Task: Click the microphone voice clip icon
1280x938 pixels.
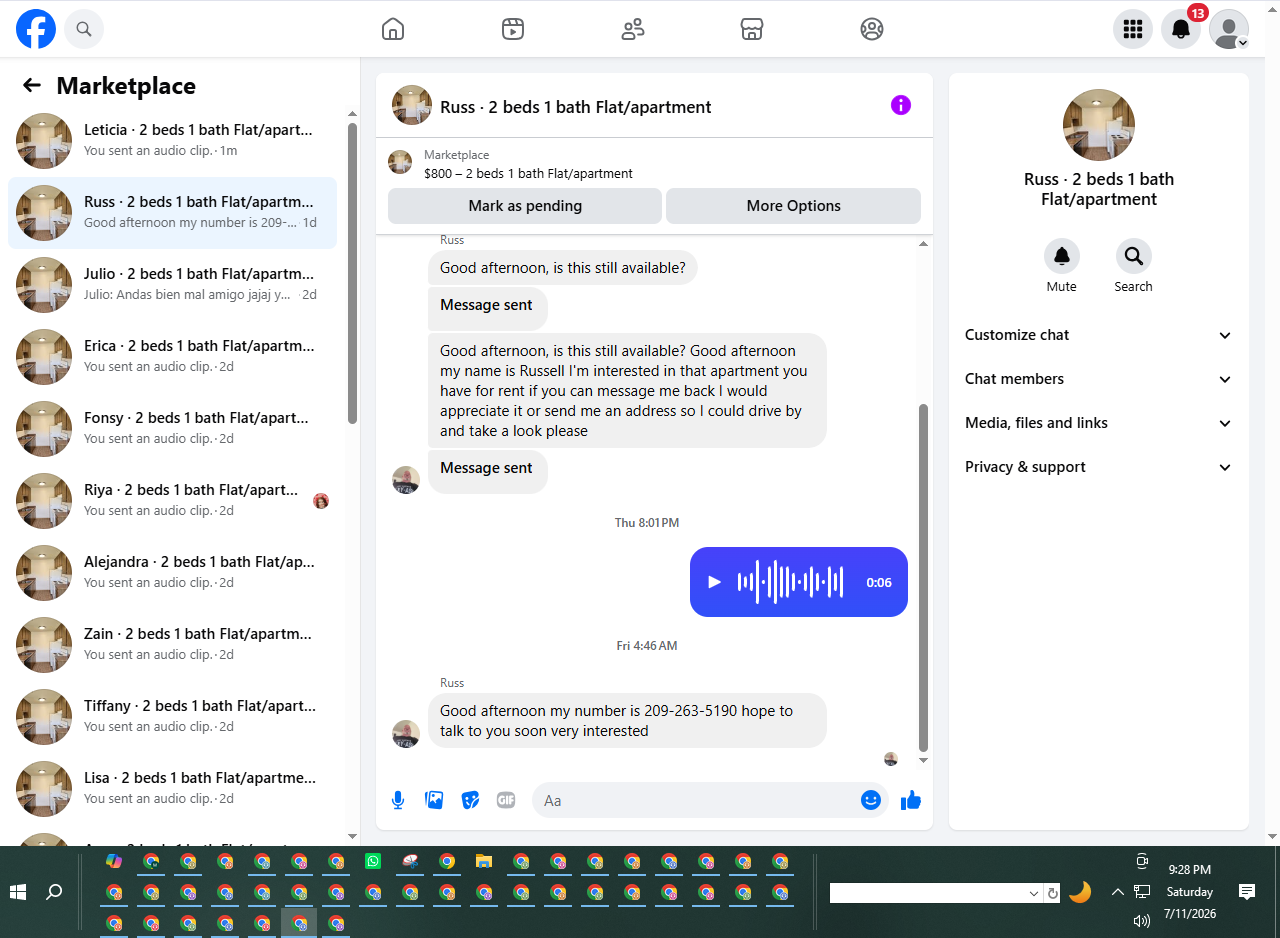Action: [398, 800]
